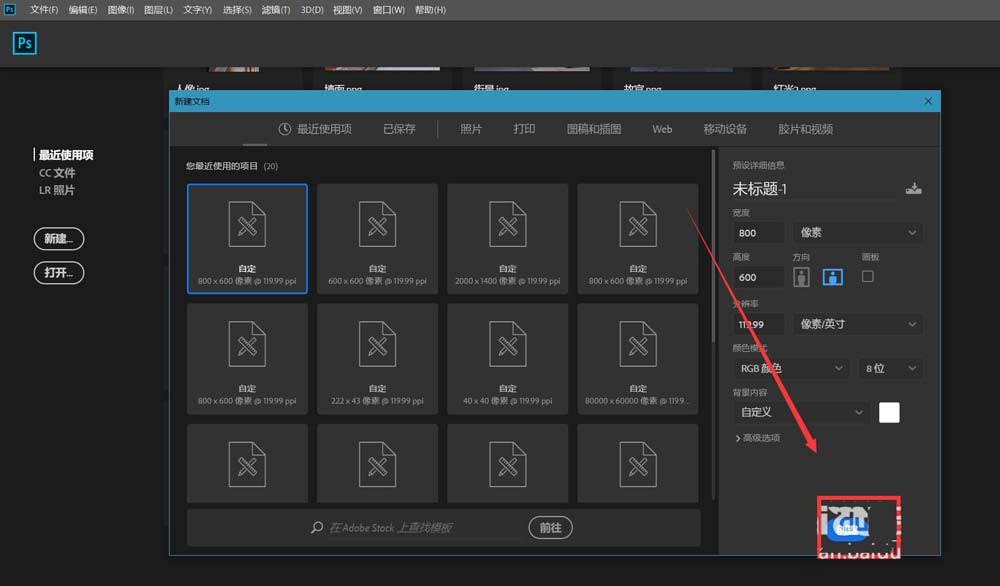Image resolution: width=1000 pixels, height=586 pixels.
Task: Switch to the 打印 tab
Action: 524,129
